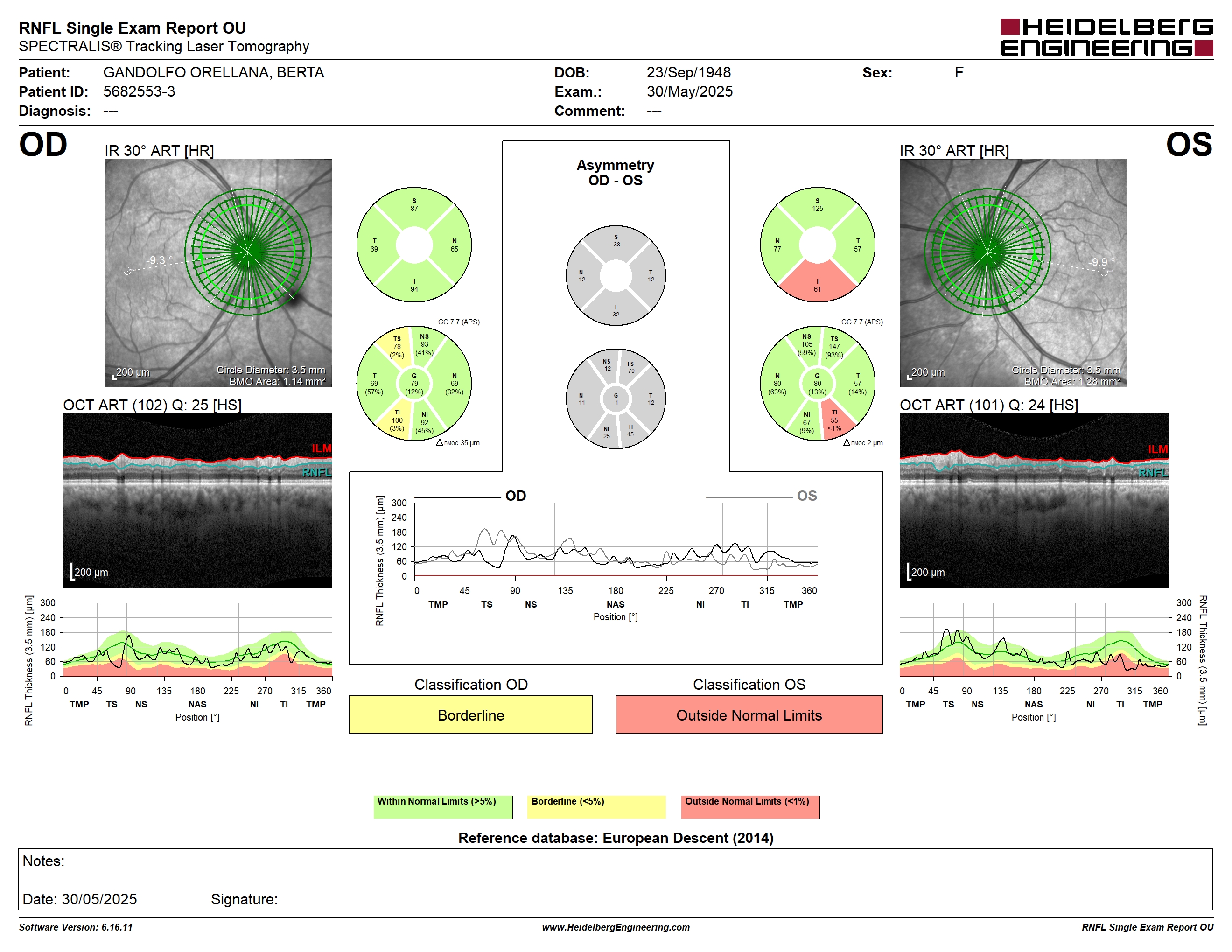This screenshot has height=952, width=1232.
Task: Click the red ILM label on OD scan
Action: [x=322, y=448]
